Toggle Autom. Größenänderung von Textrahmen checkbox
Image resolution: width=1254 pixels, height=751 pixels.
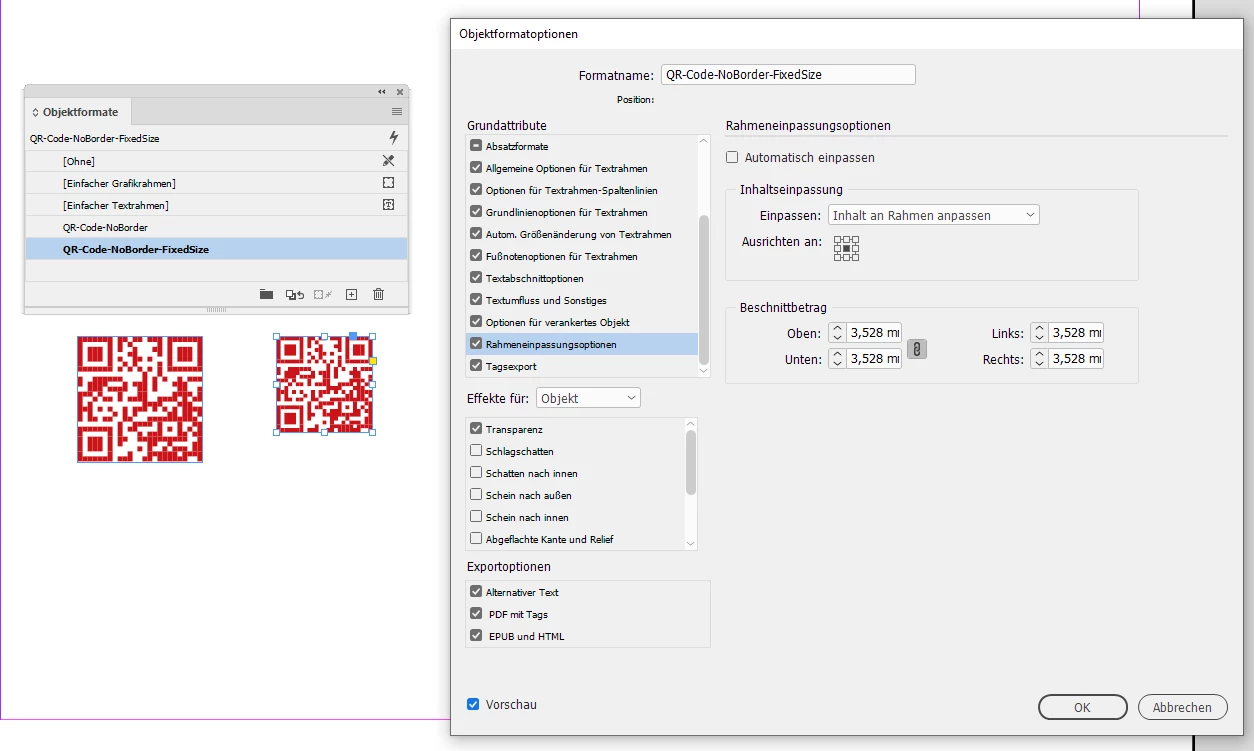(476, 234)
